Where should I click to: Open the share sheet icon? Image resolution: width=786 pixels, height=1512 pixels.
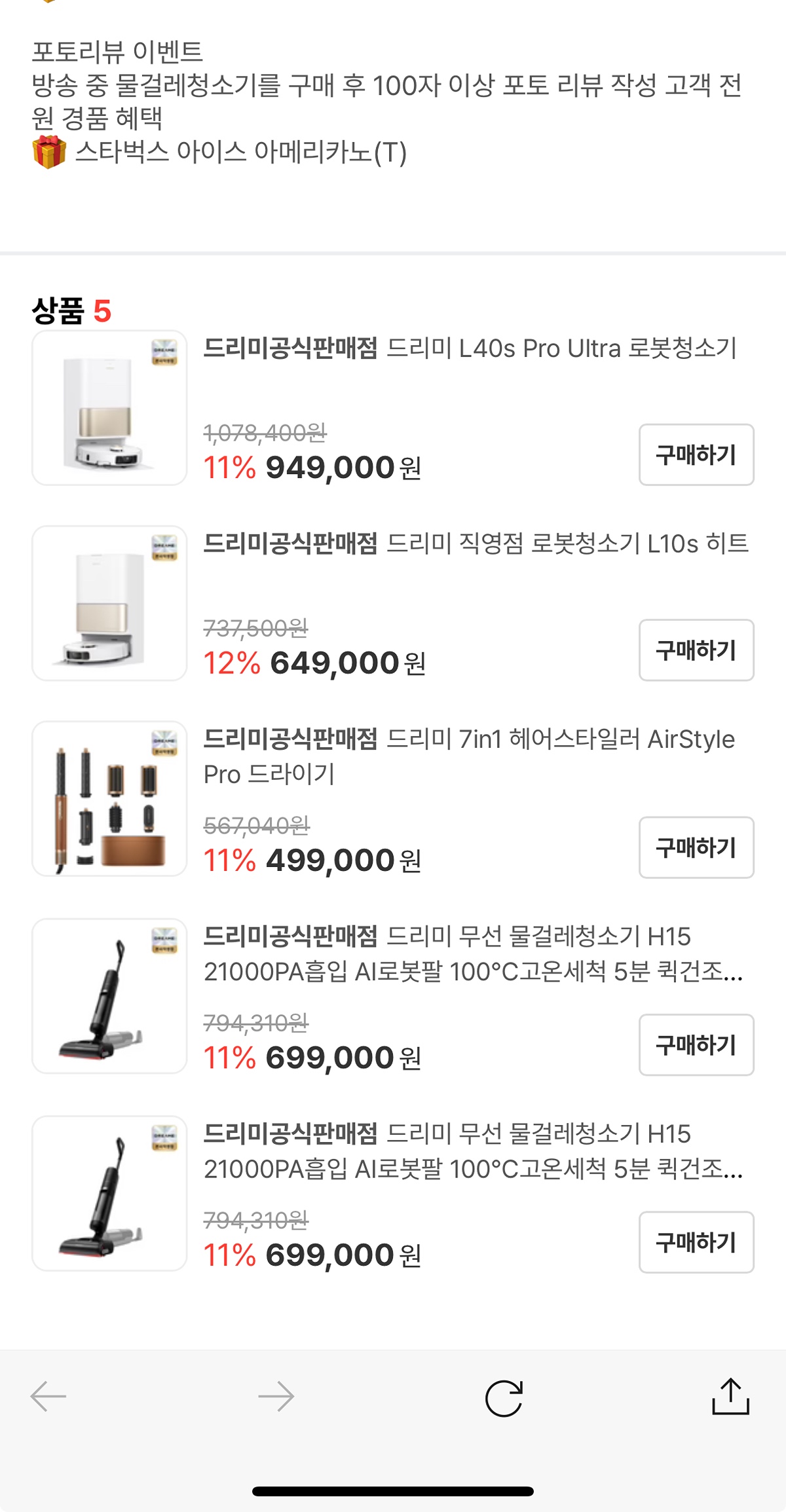click(730, 1397)
